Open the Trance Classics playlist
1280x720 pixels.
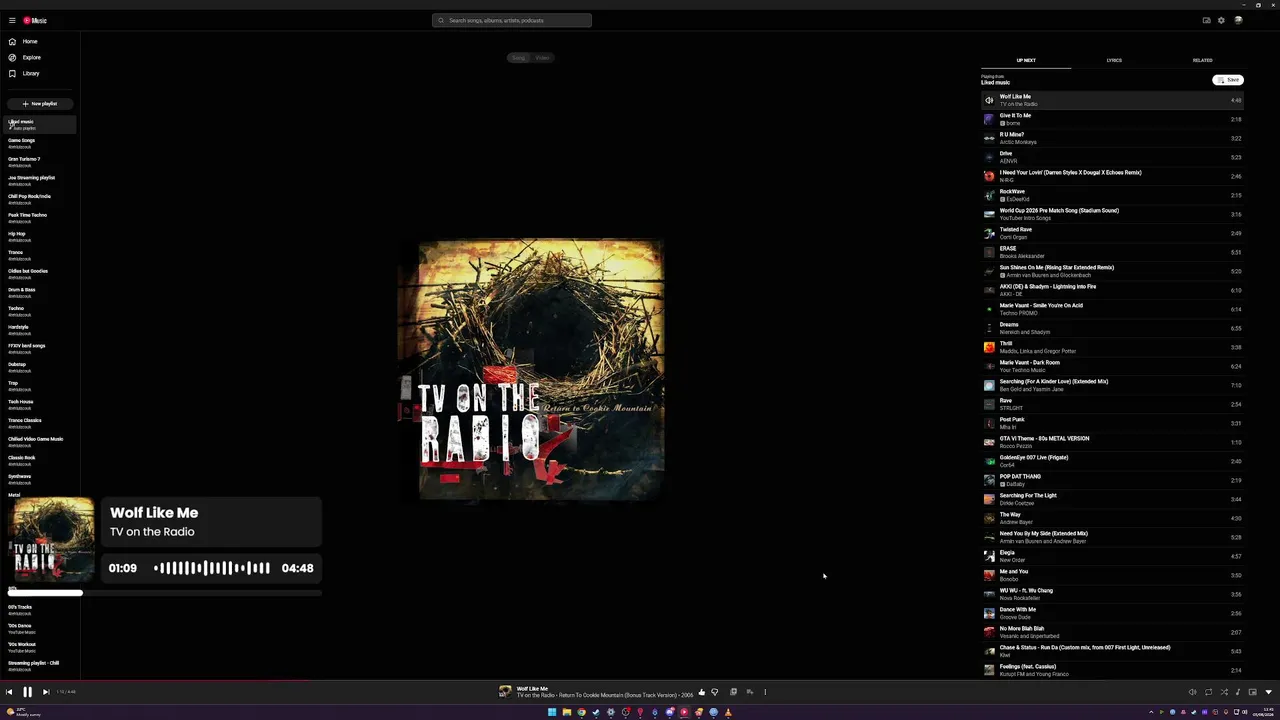tap(40, 423)
